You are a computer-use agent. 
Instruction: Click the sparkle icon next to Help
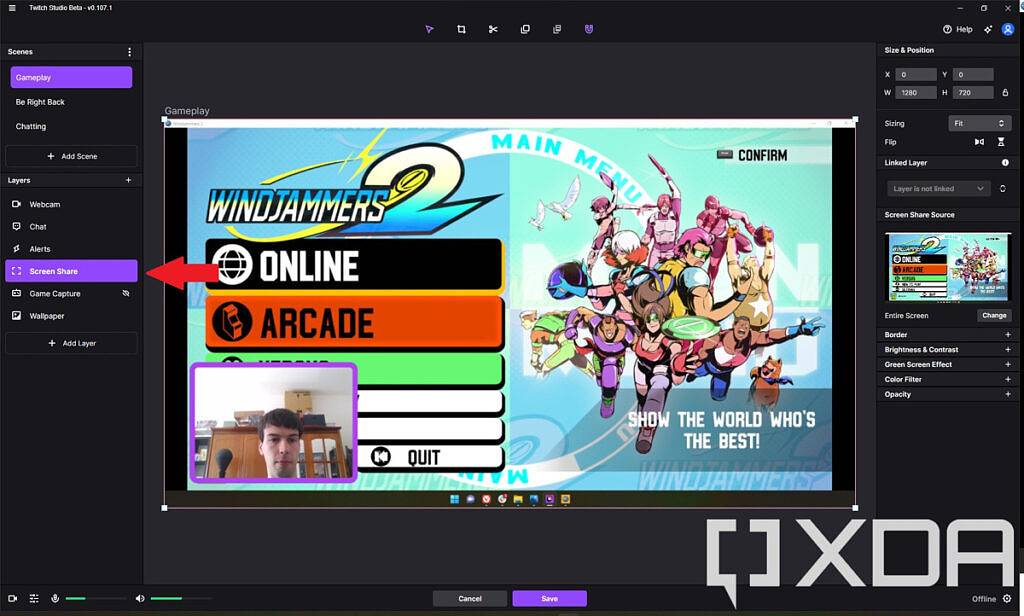click(x=988, y=29)
